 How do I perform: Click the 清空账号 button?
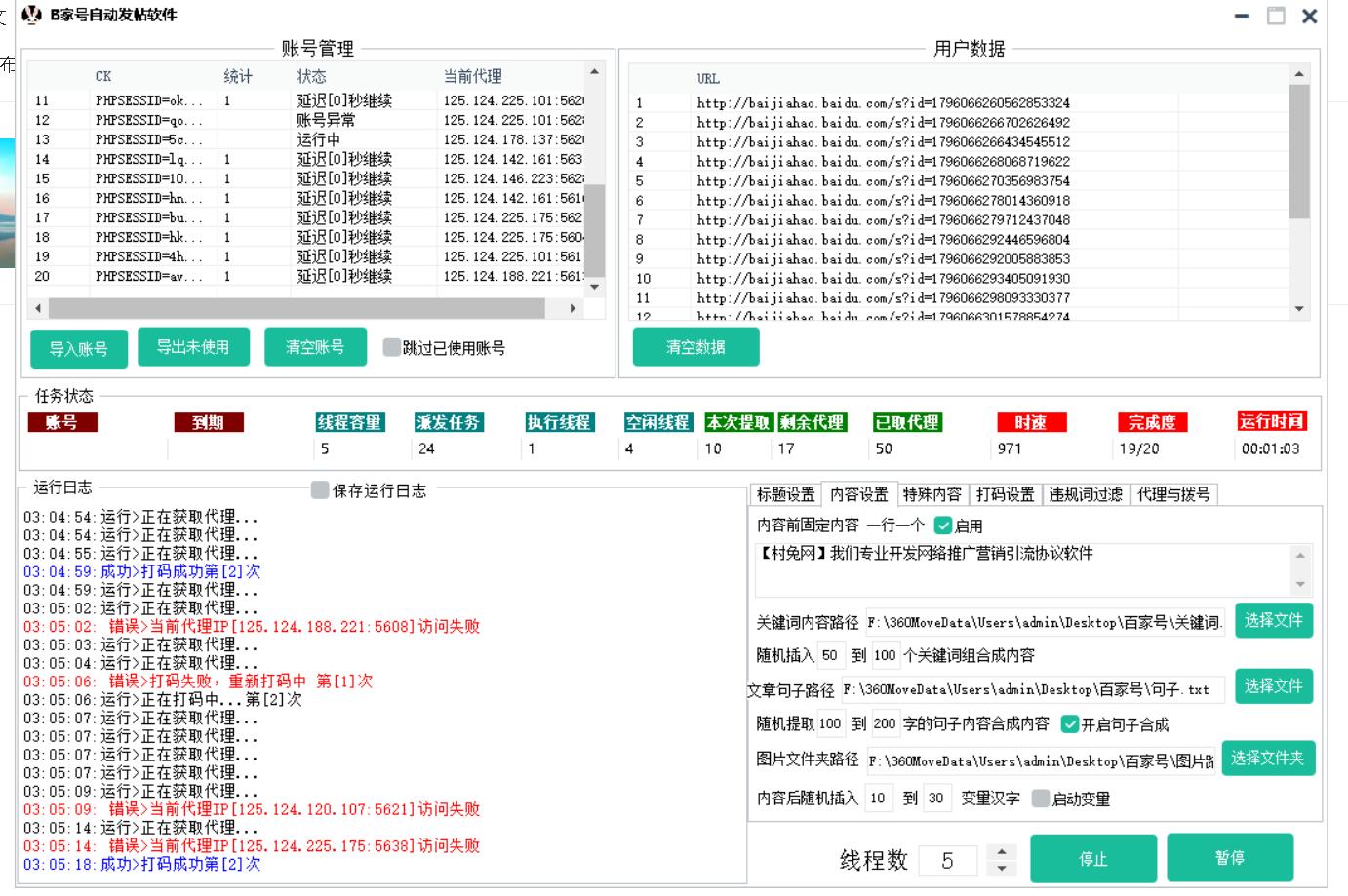(x=315, y=348)
